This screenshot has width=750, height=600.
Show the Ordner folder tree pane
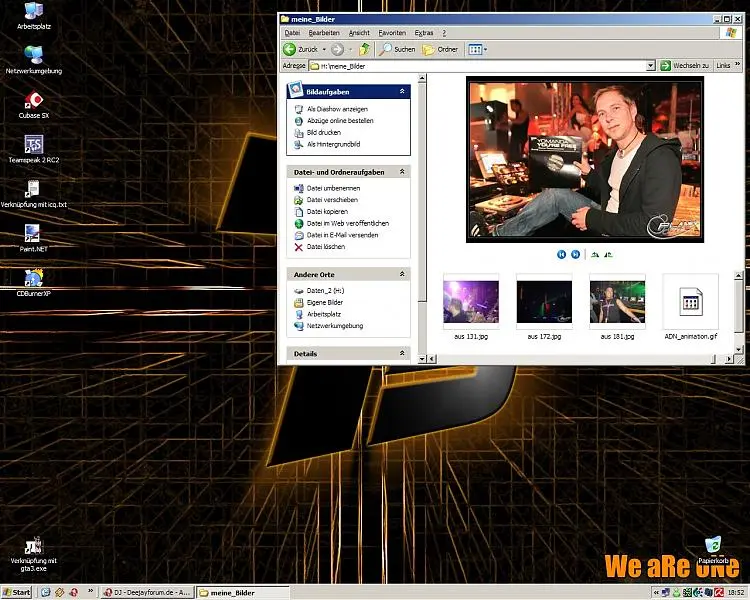coord(440,49)
